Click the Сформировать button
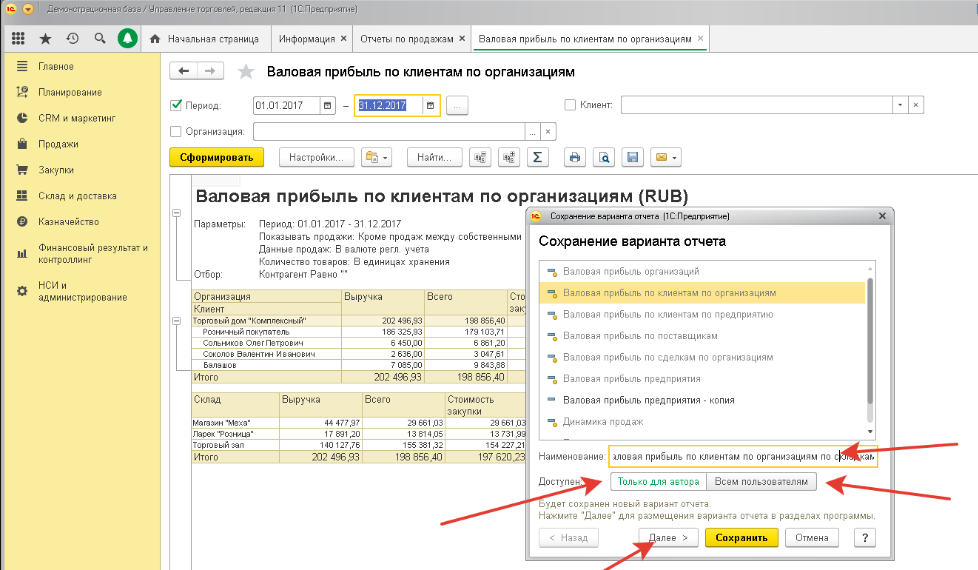The height and width of the screenshot is (570, 978). click(x=216, y=157)
